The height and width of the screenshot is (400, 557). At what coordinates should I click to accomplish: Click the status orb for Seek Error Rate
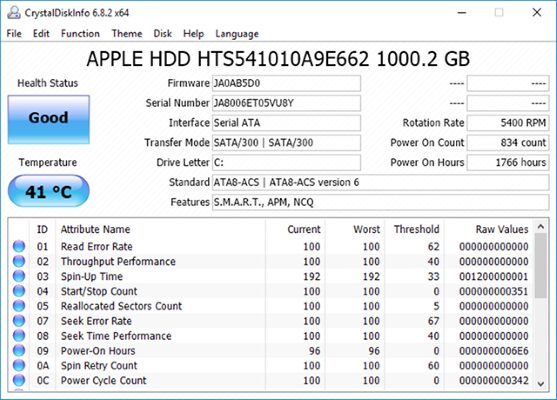coord(19,321)
